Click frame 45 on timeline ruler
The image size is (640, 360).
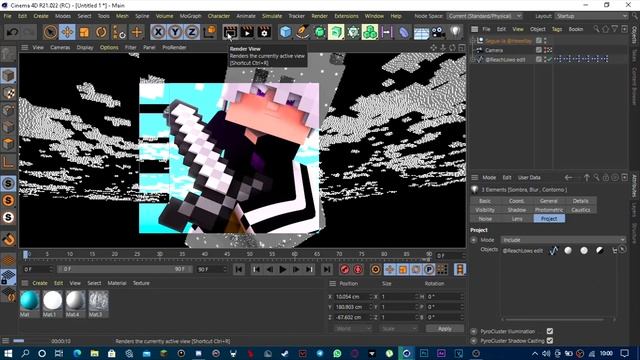click(227, 254)
